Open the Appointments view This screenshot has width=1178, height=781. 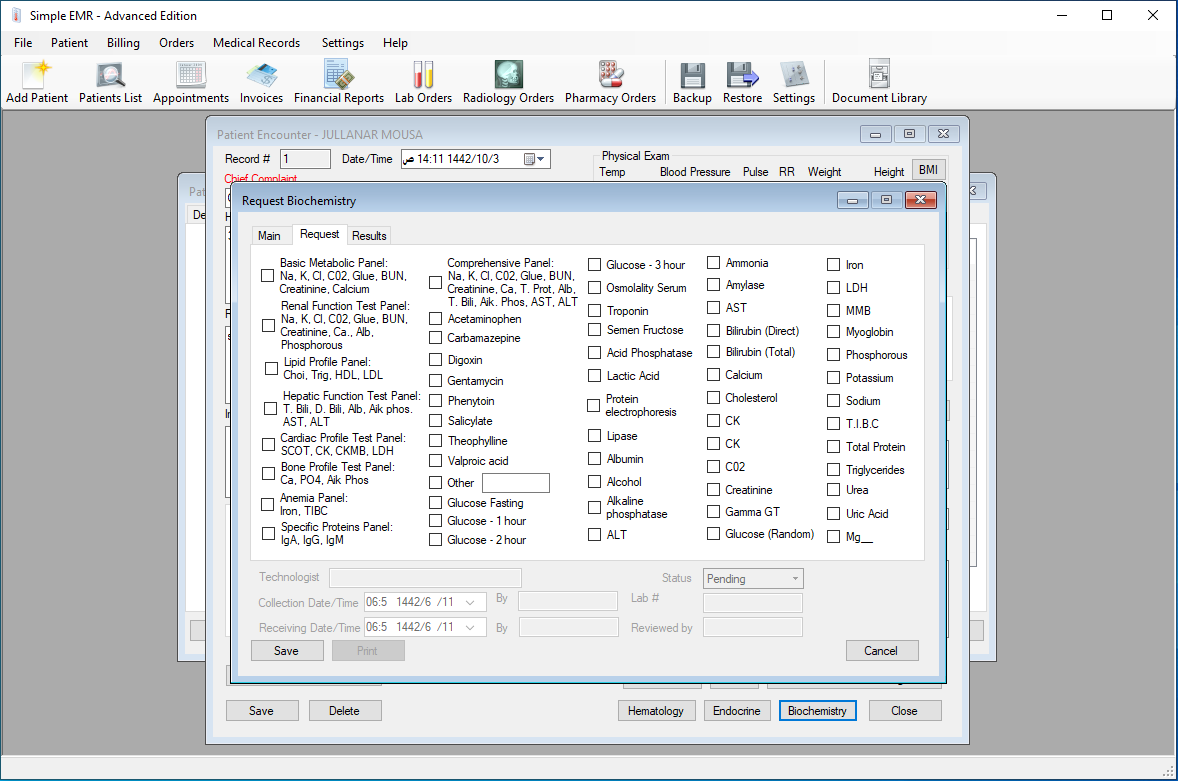pos(190,80)
